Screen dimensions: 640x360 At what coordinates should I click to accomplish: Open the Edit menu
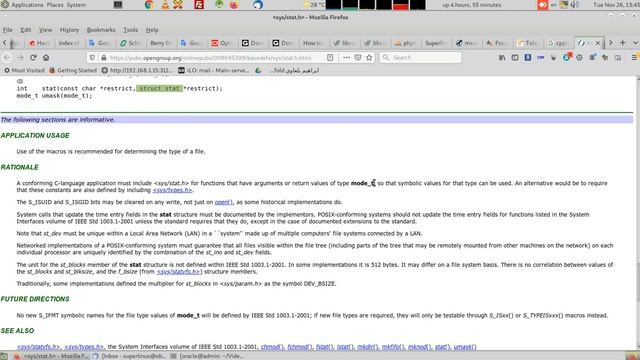[25, 30]
